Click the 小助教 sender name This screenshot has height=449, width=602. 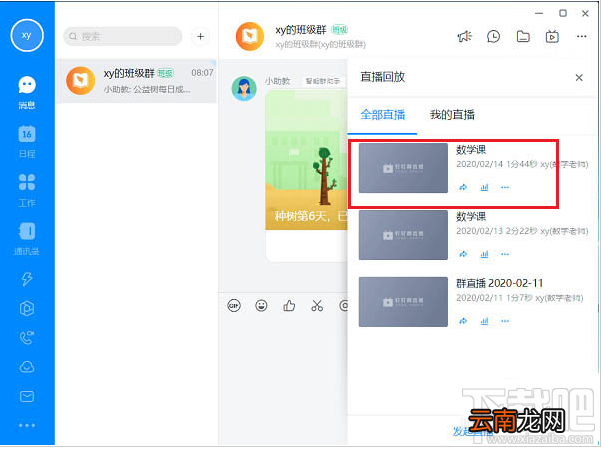pyautogui.click(x=277, y=81)
